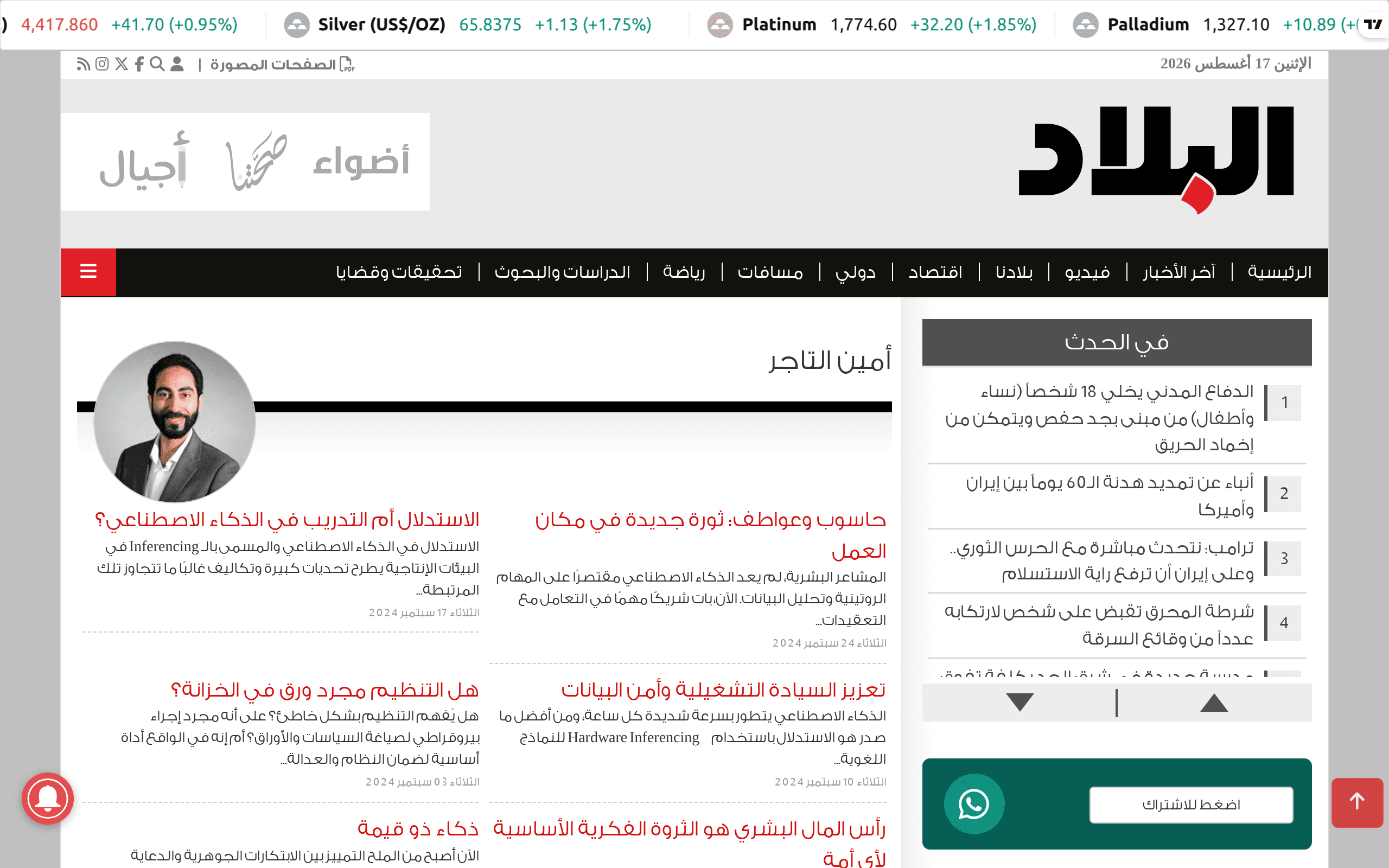
Task: Click the number 3 badge in news list
Action: 1283,558
